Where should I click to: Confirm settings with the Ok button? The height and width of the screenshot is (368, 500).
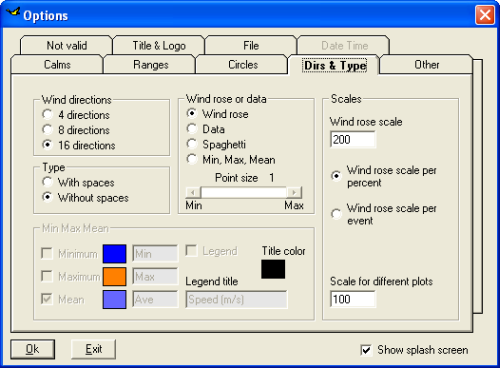[33, 349]
